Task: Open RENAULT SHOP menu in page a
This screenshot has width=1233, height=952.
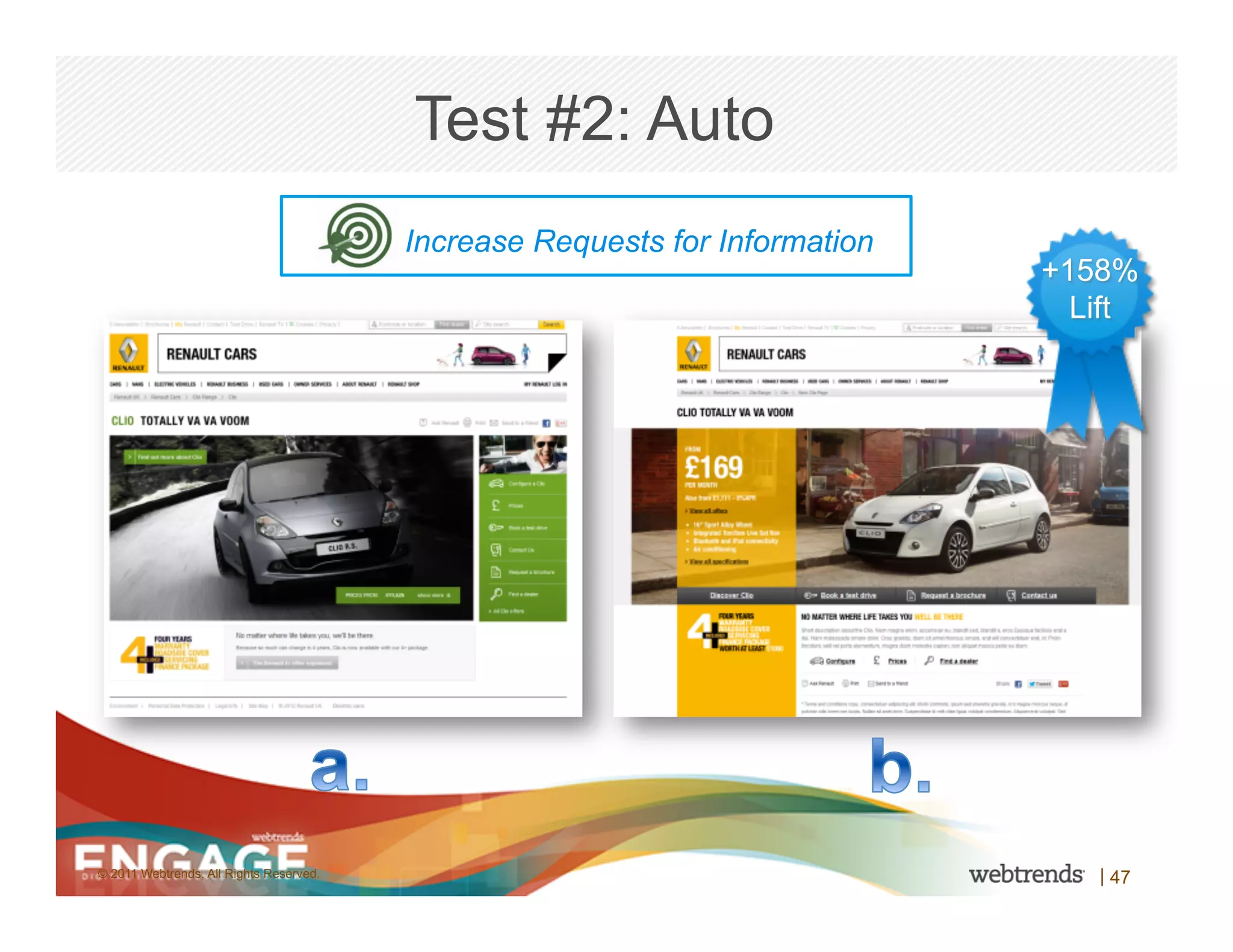Action: 403,384
